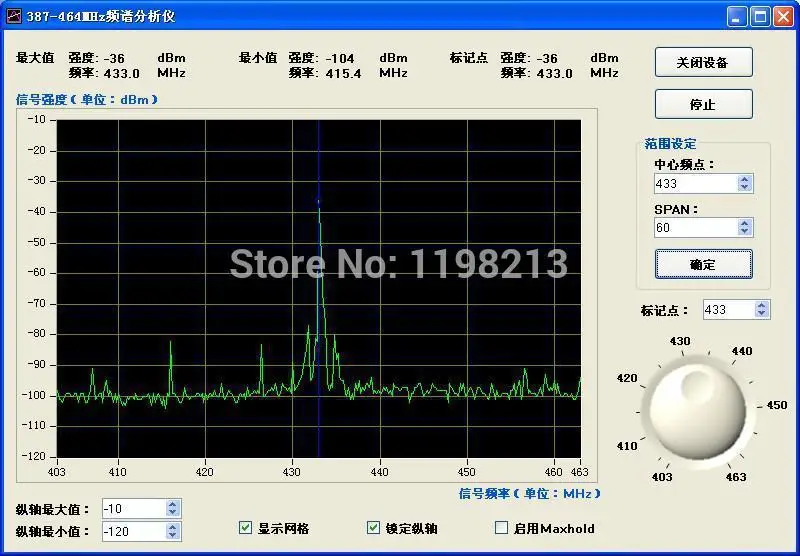Click the 440 label on frequency axis
This screenshot has width=800, height=556.
pyautogui.click(x=380, y=472)
